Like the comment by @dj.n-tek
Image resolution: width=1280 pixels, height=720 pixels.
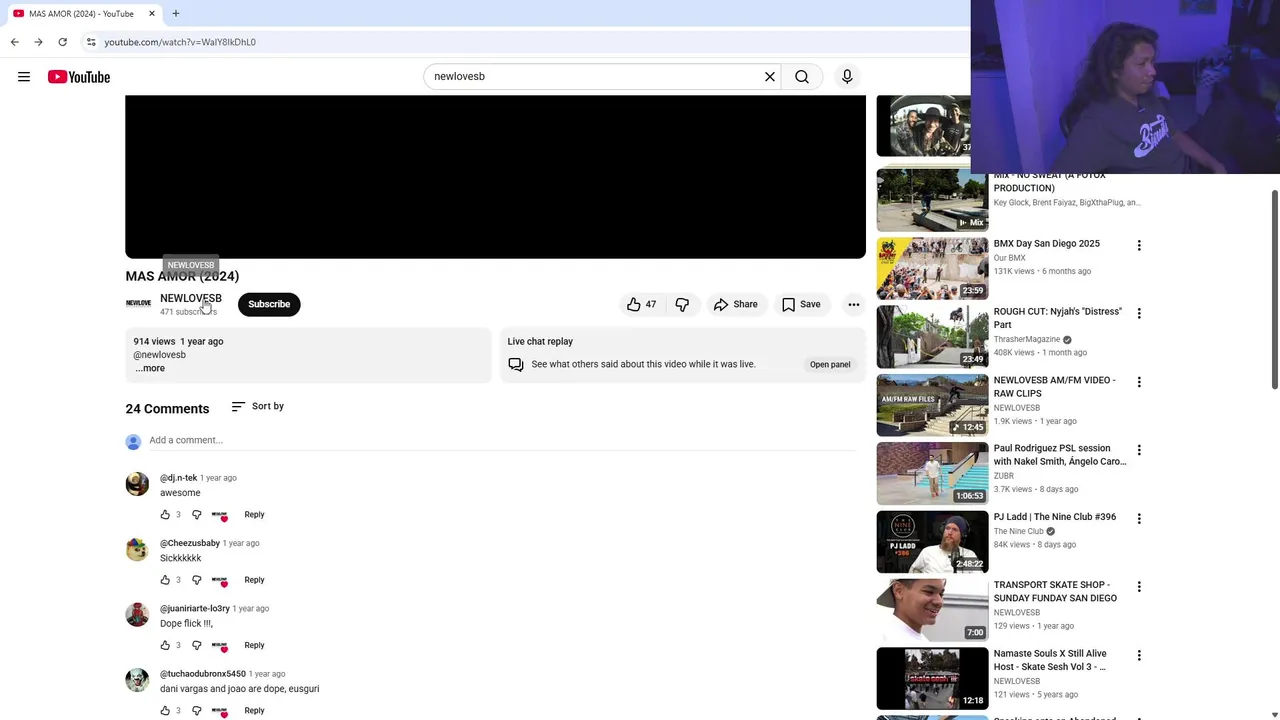165,515
